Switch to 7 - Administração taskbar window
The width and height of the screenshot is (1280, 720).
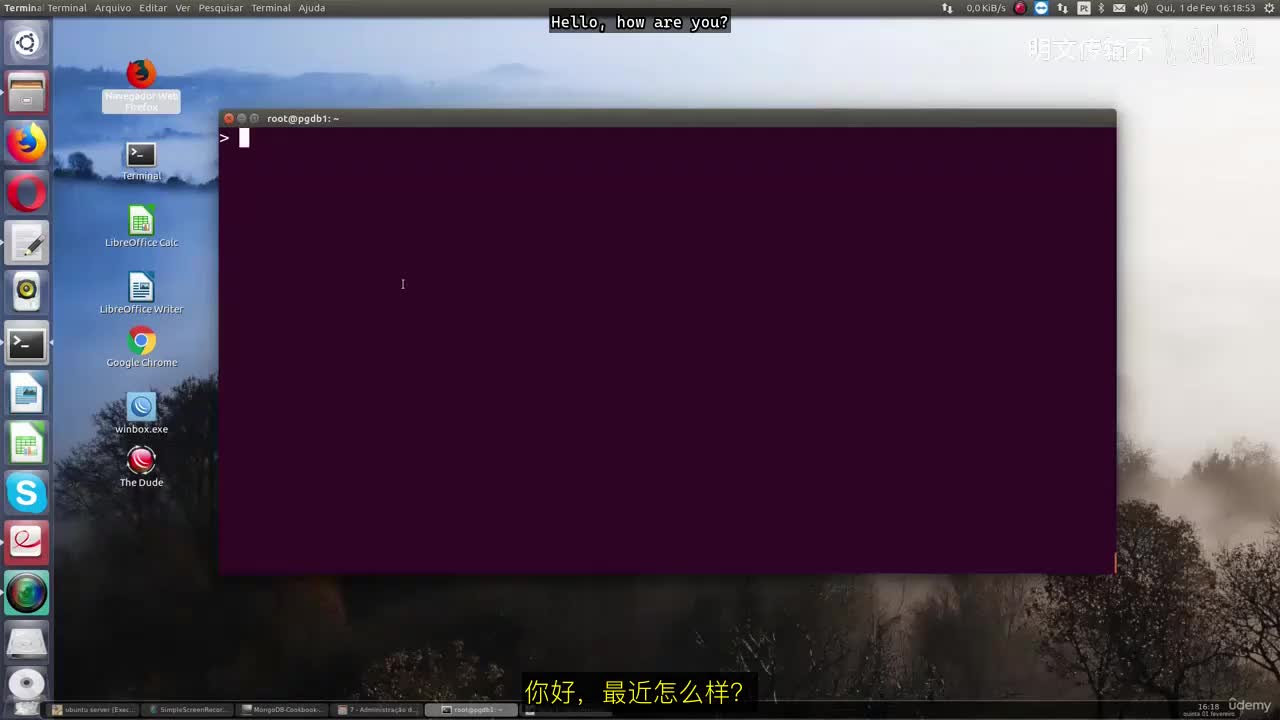click(378, 710)
